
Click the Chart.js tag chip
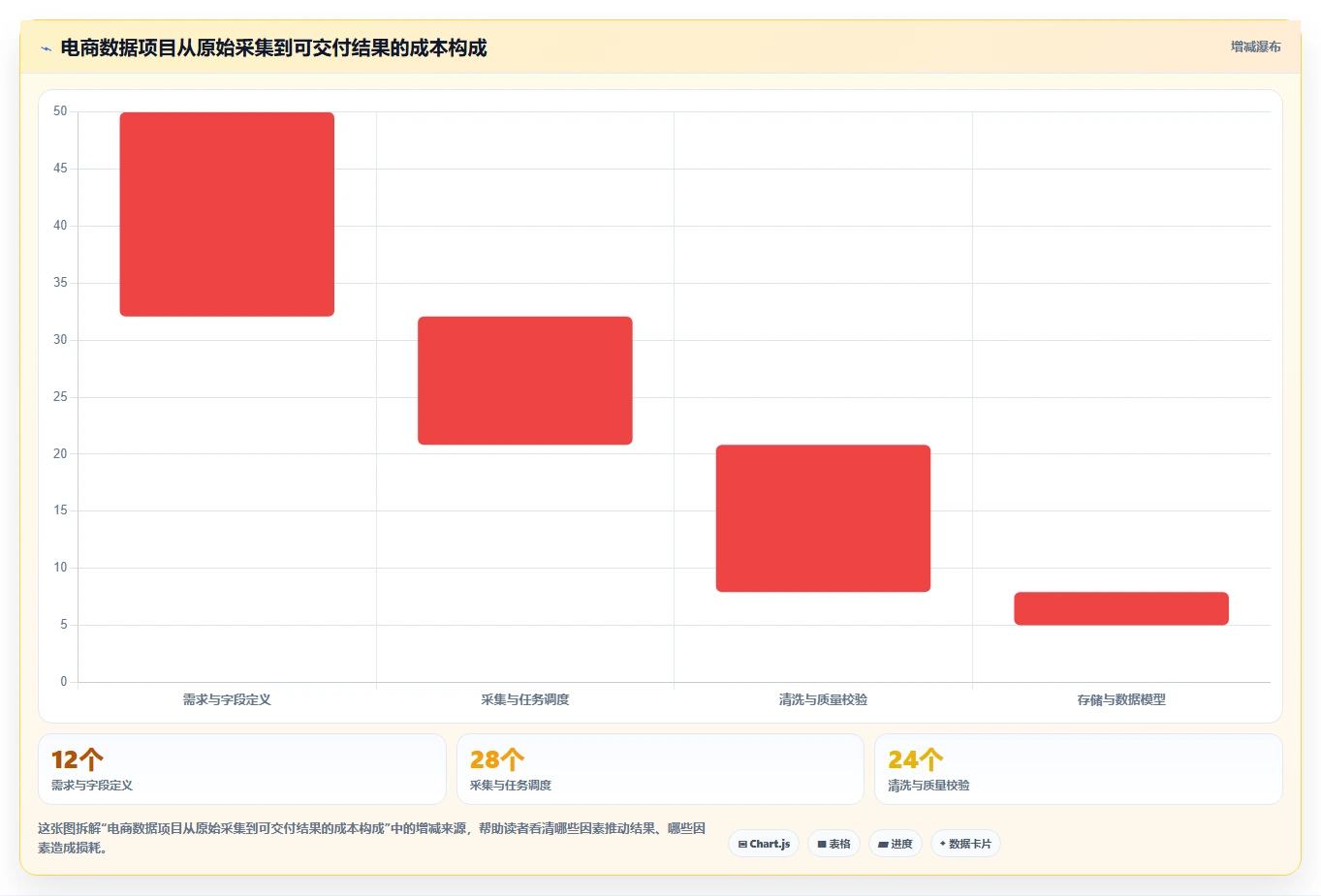pos(764,844)
